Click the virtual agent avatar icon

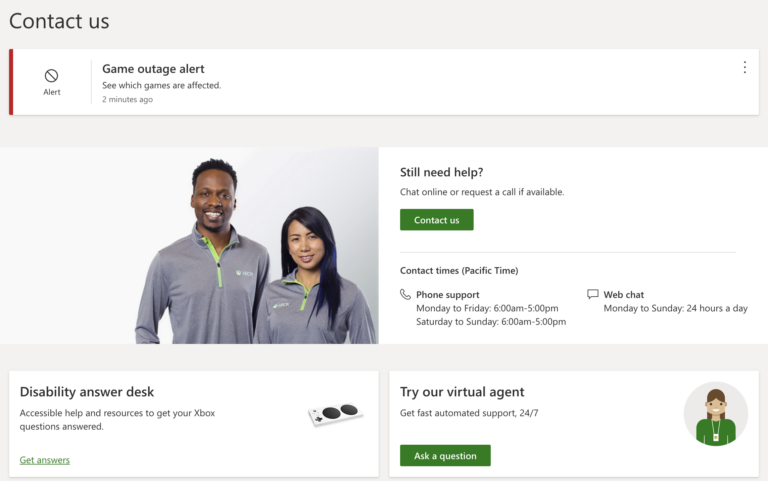point(715,414)
